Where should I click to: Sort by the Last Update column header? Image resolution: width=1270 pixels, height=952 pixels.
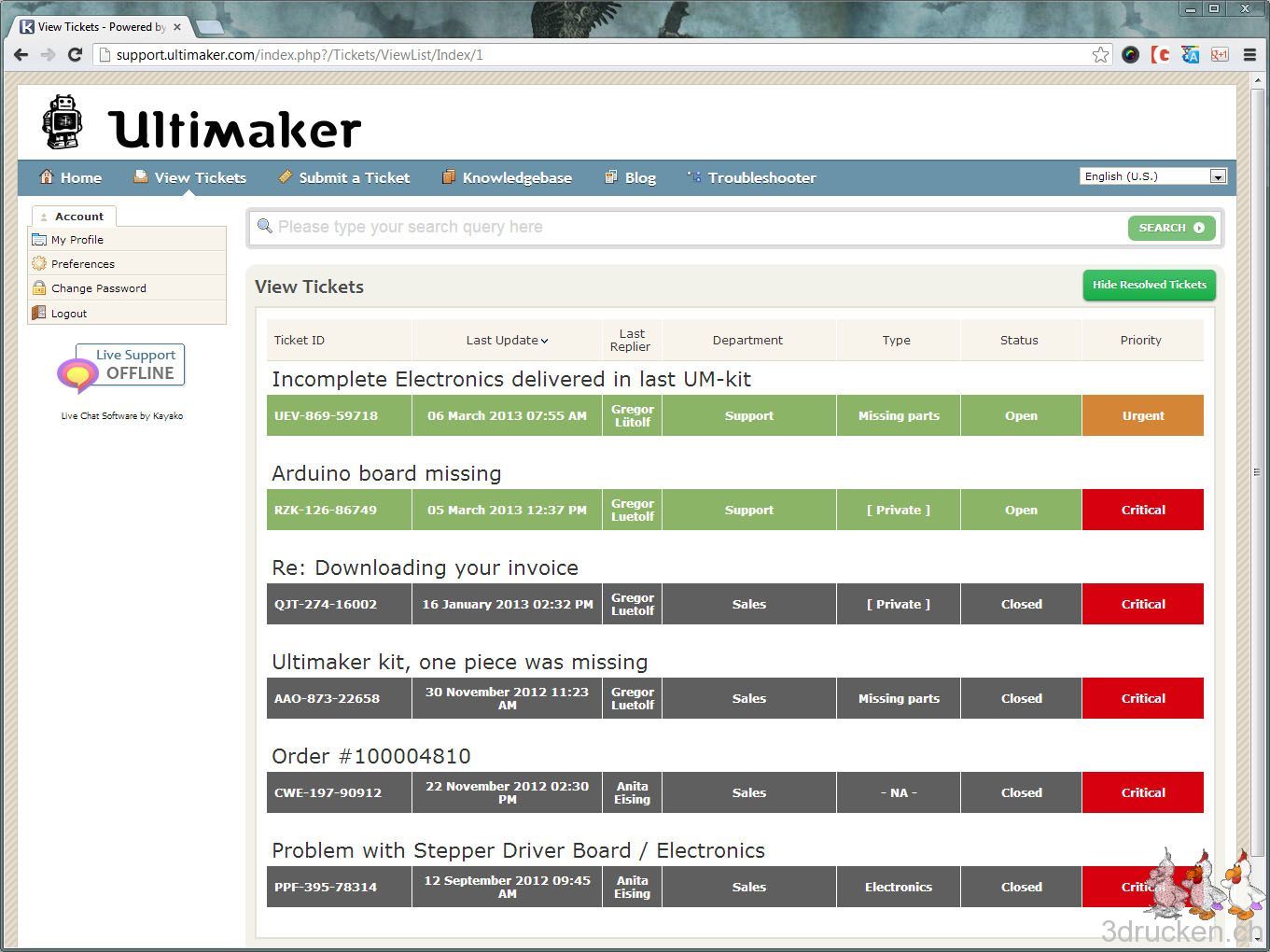pyautogui.click(x=507, y=341)
